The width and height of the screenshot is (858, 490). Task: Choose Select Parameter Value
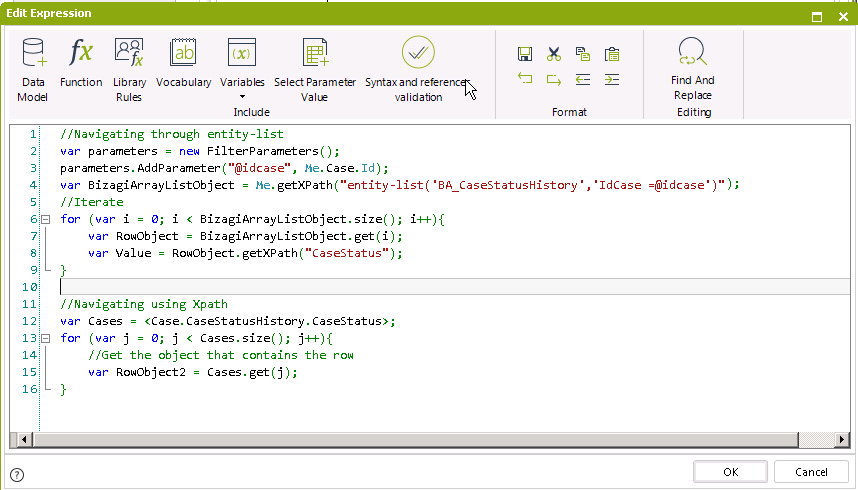tap(315, 70)
